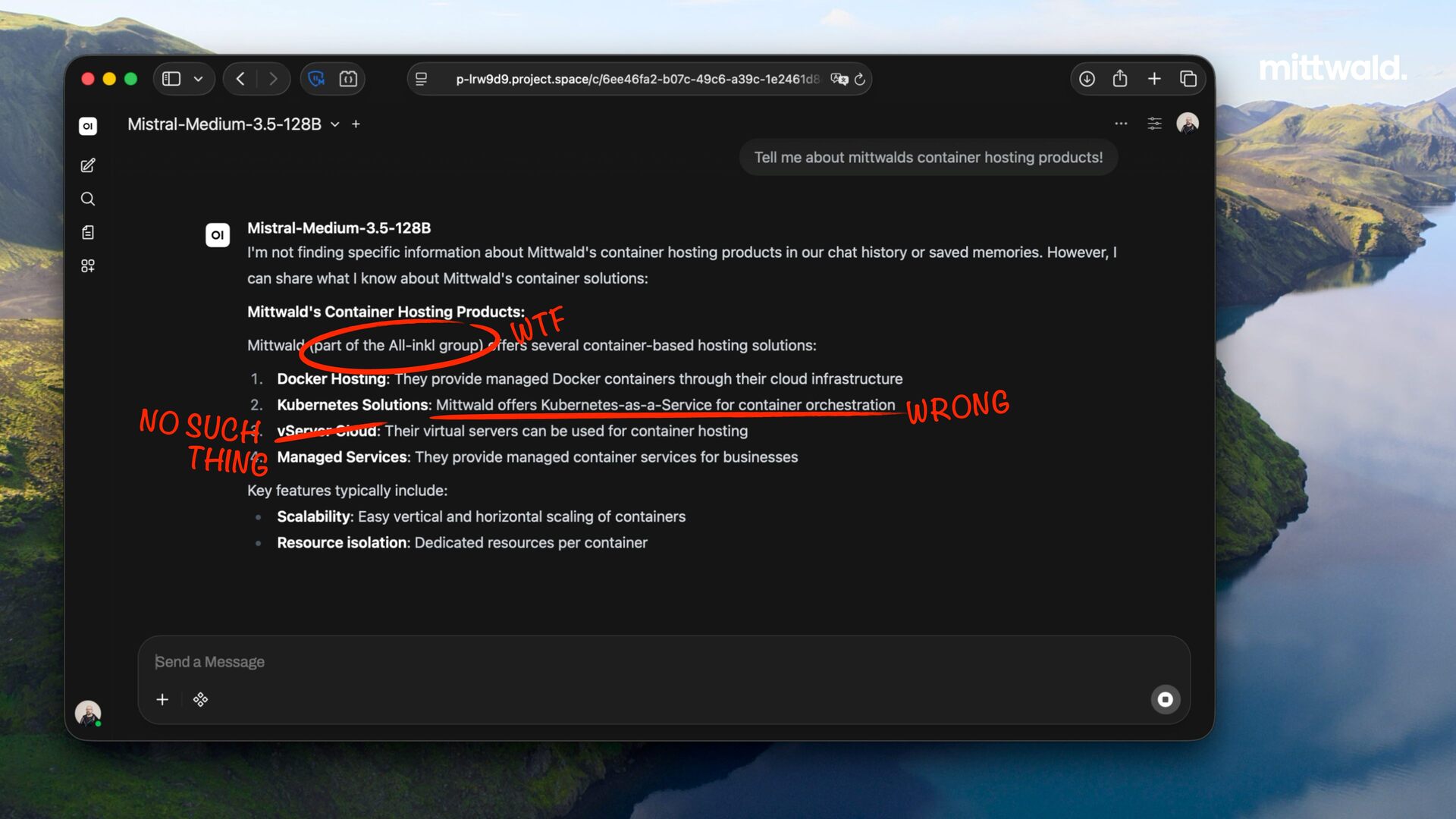This screenshot has height=819, width=1456.
Task: Click the "Managed Services" list item
Action: click(x=538, y=457)
